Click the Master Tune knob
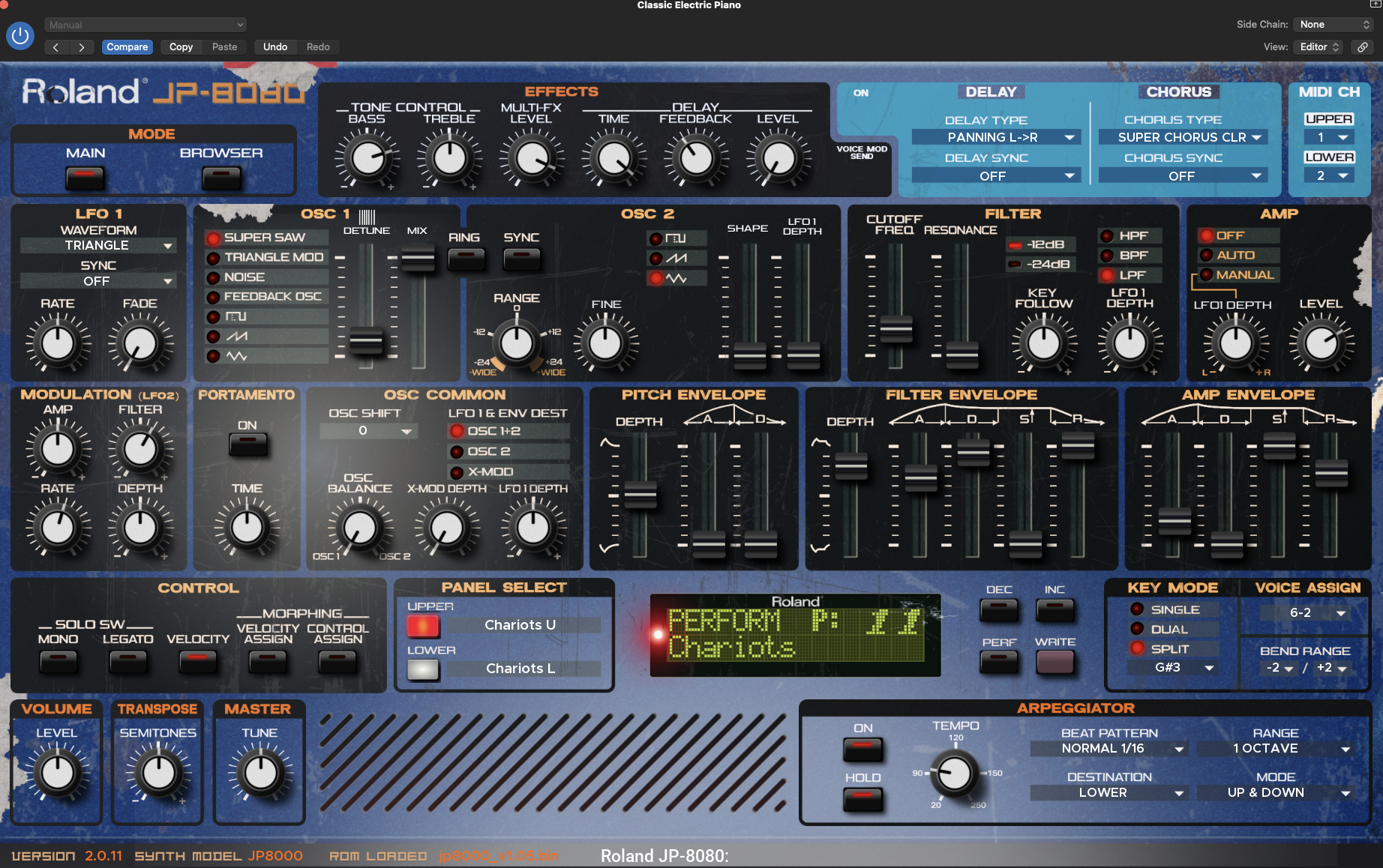 (x=260, y=773)
